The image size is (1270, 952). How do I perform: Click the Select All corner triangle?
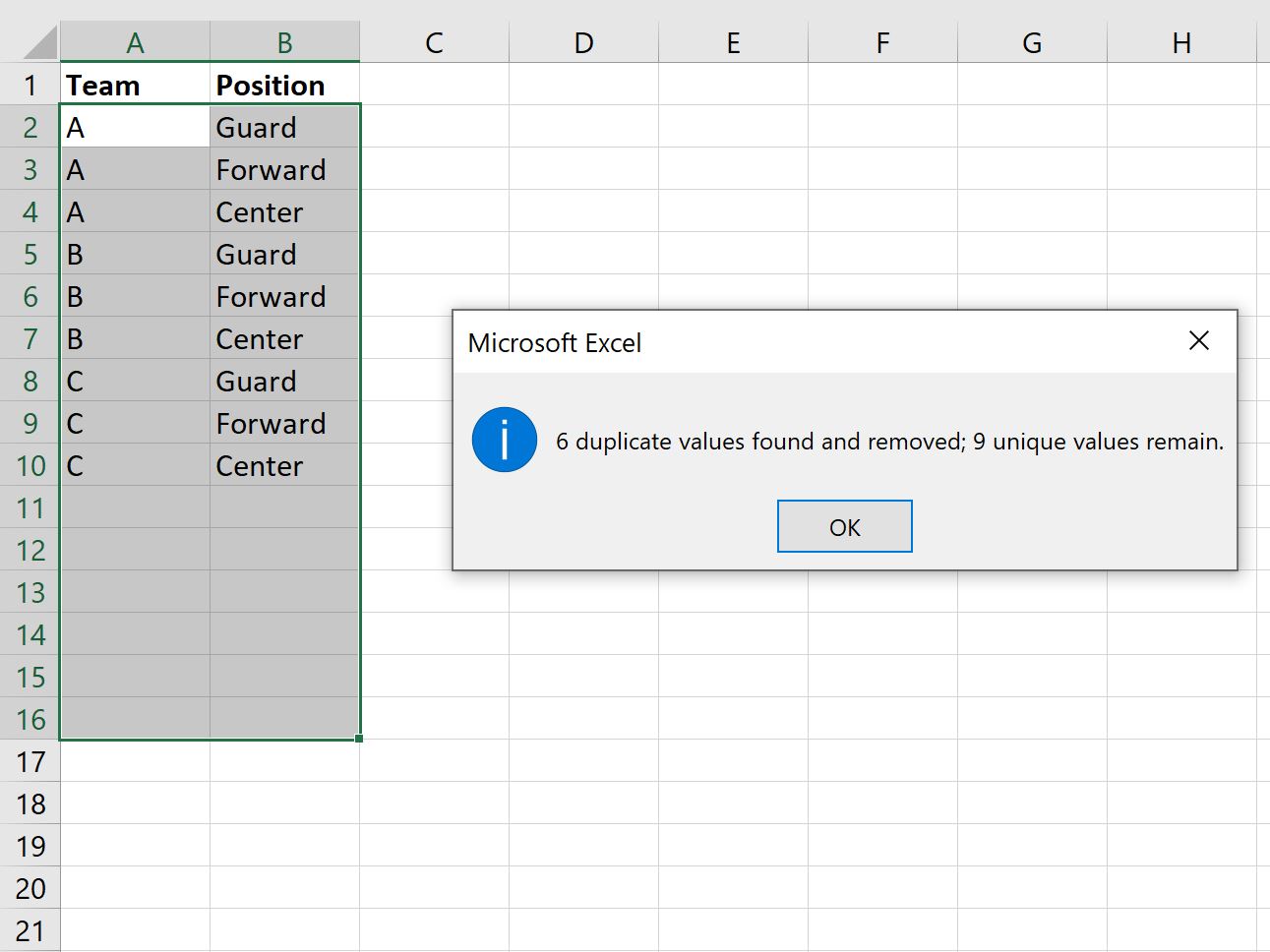pyautogui.click(x=40, y=42)
